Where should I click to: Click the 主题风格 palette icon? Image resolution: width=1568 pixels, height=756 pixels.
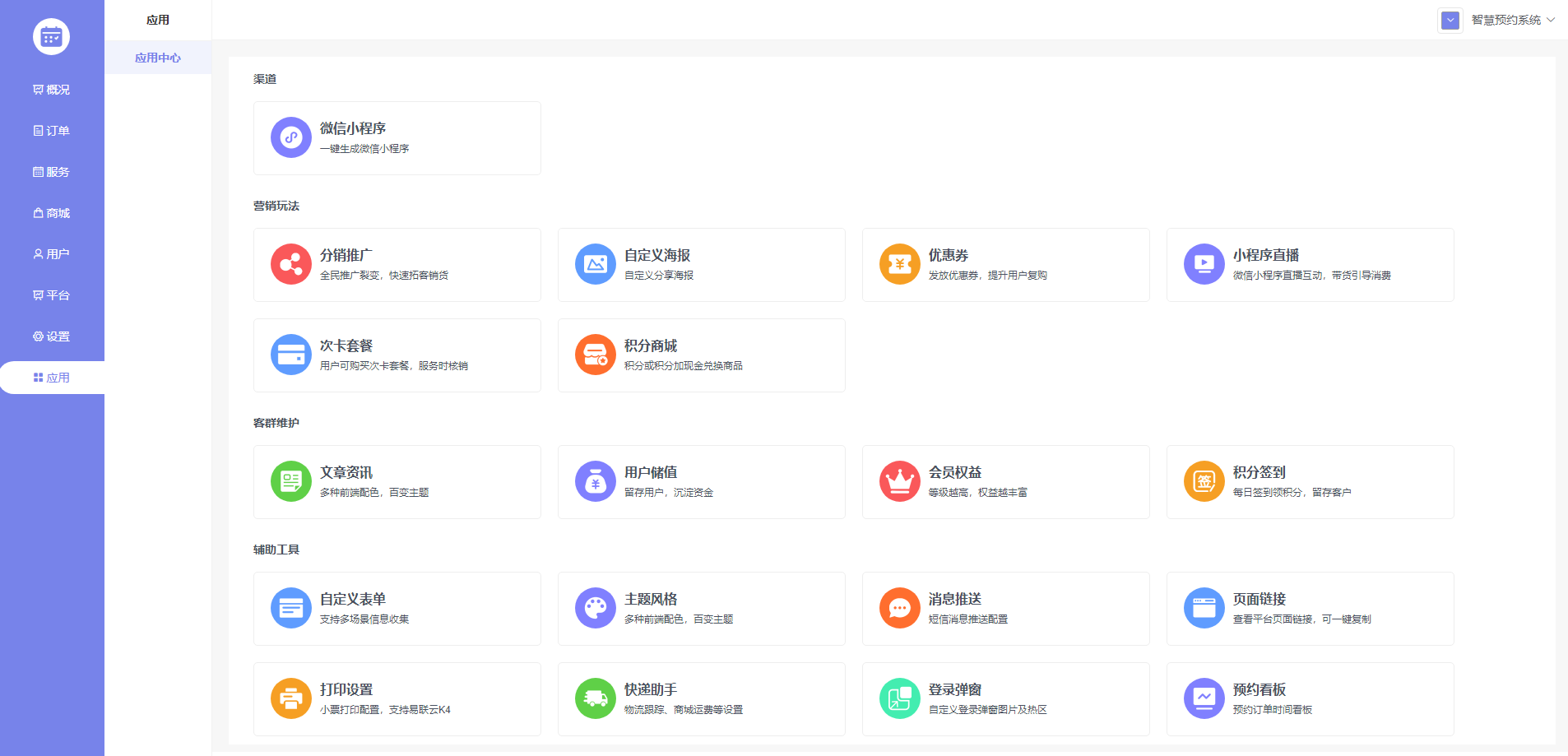[x=596, y=608]
